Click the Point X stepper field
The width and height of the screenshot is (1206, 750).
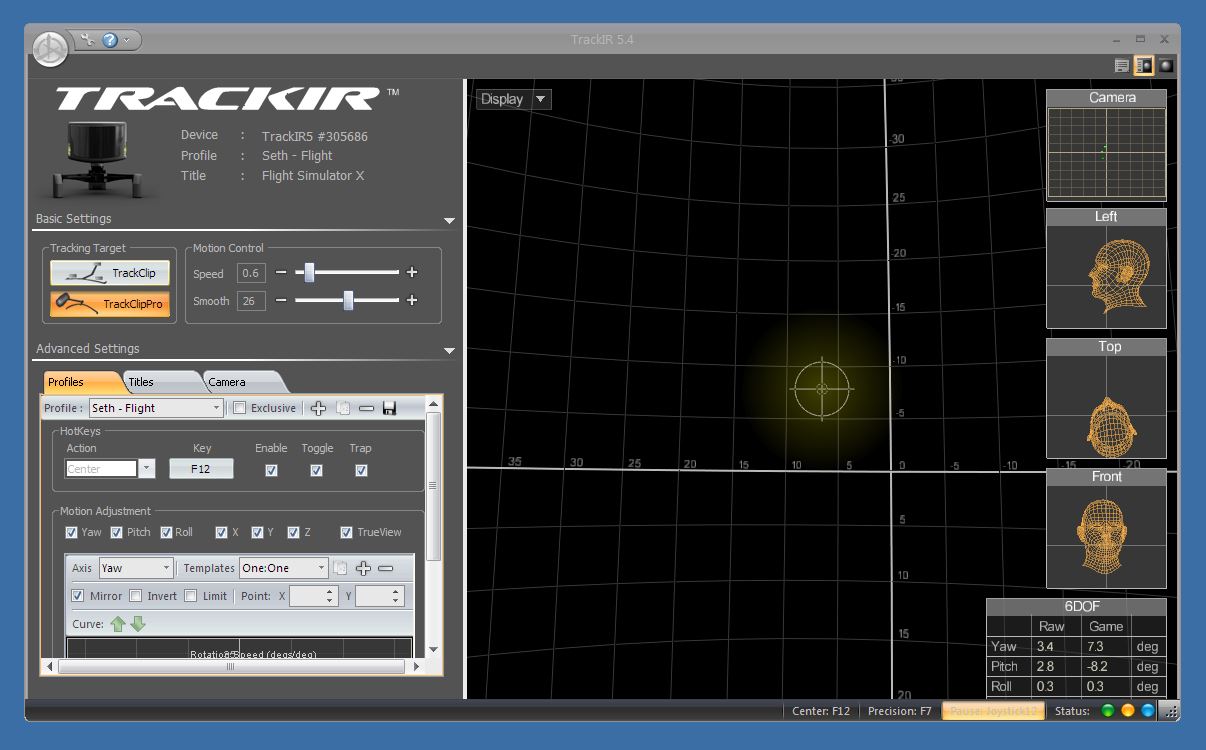314,596
